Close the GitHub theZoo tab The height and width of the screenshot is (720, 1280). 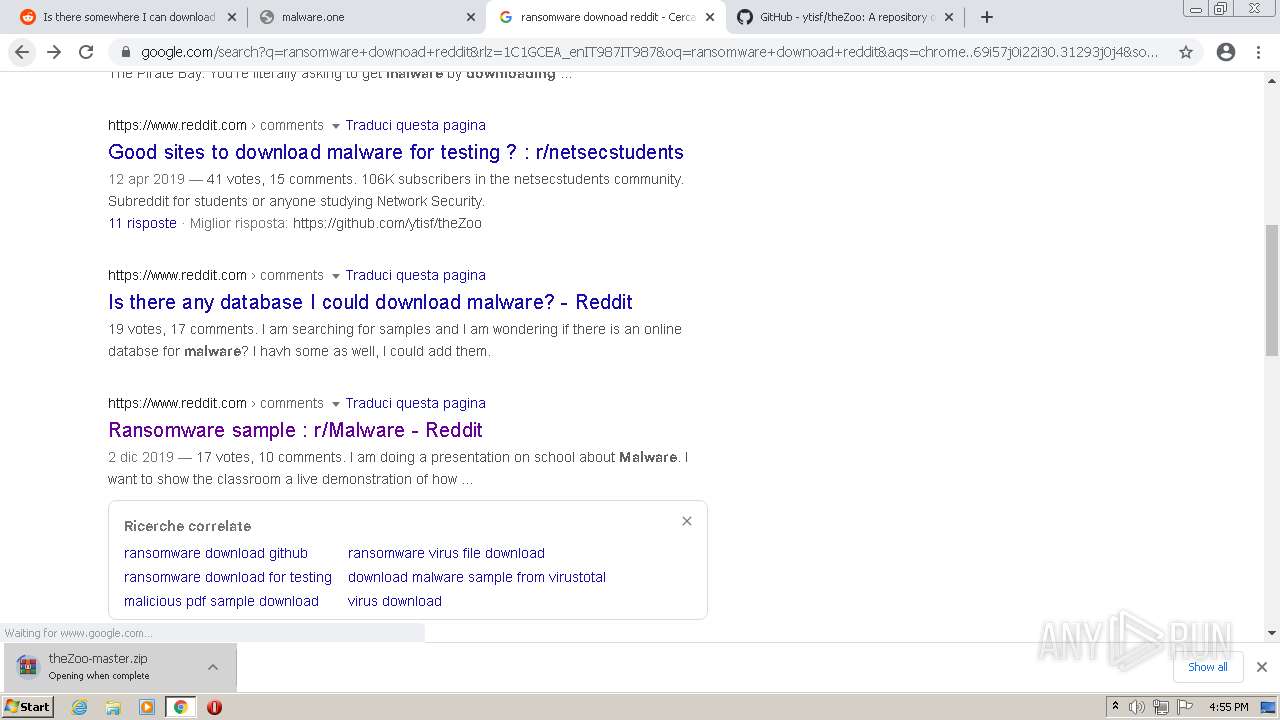[x=949, y=17]
